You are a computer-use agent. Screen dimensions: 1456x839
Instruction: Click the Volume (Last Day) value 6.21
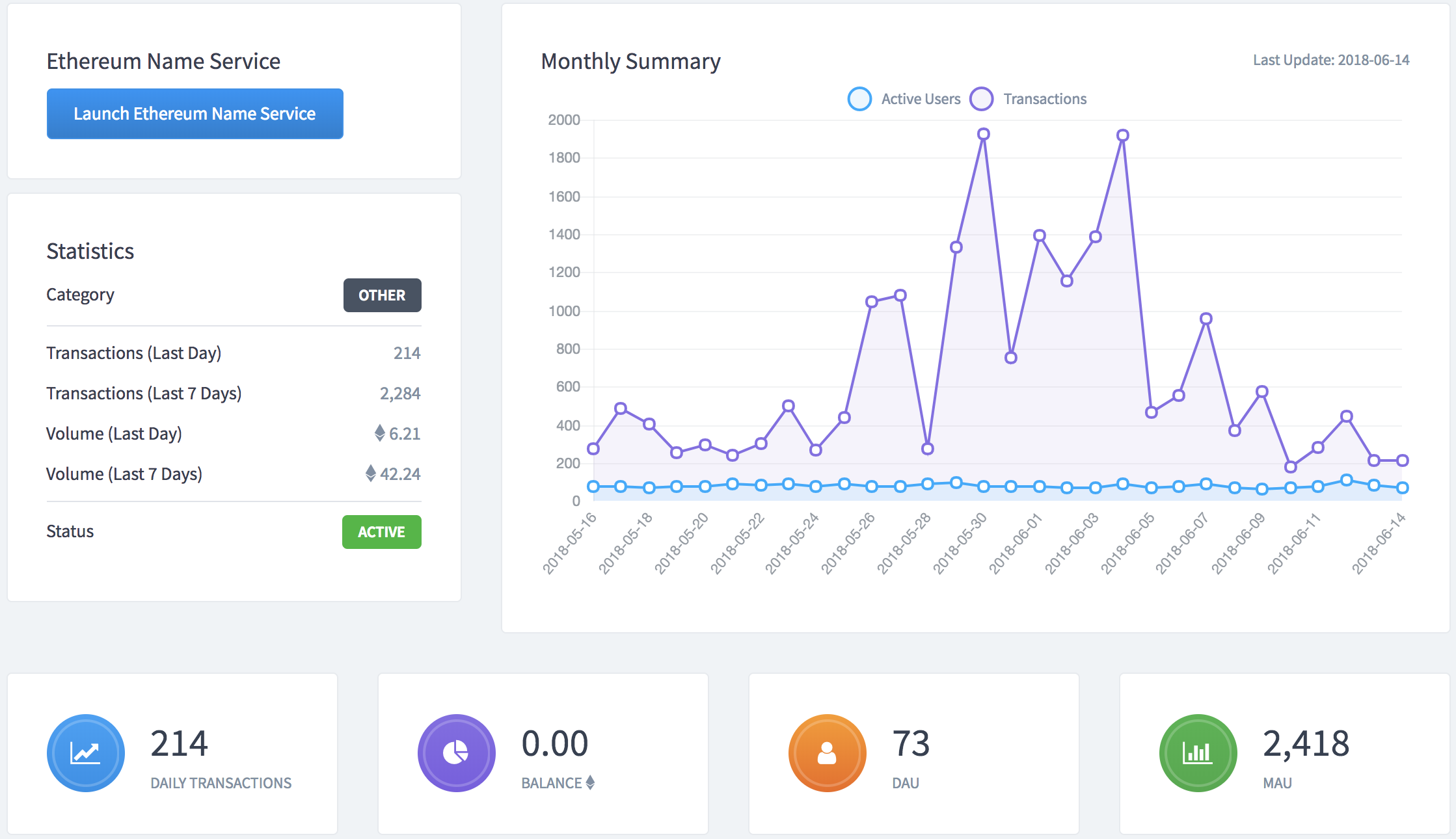pos(405,434)
